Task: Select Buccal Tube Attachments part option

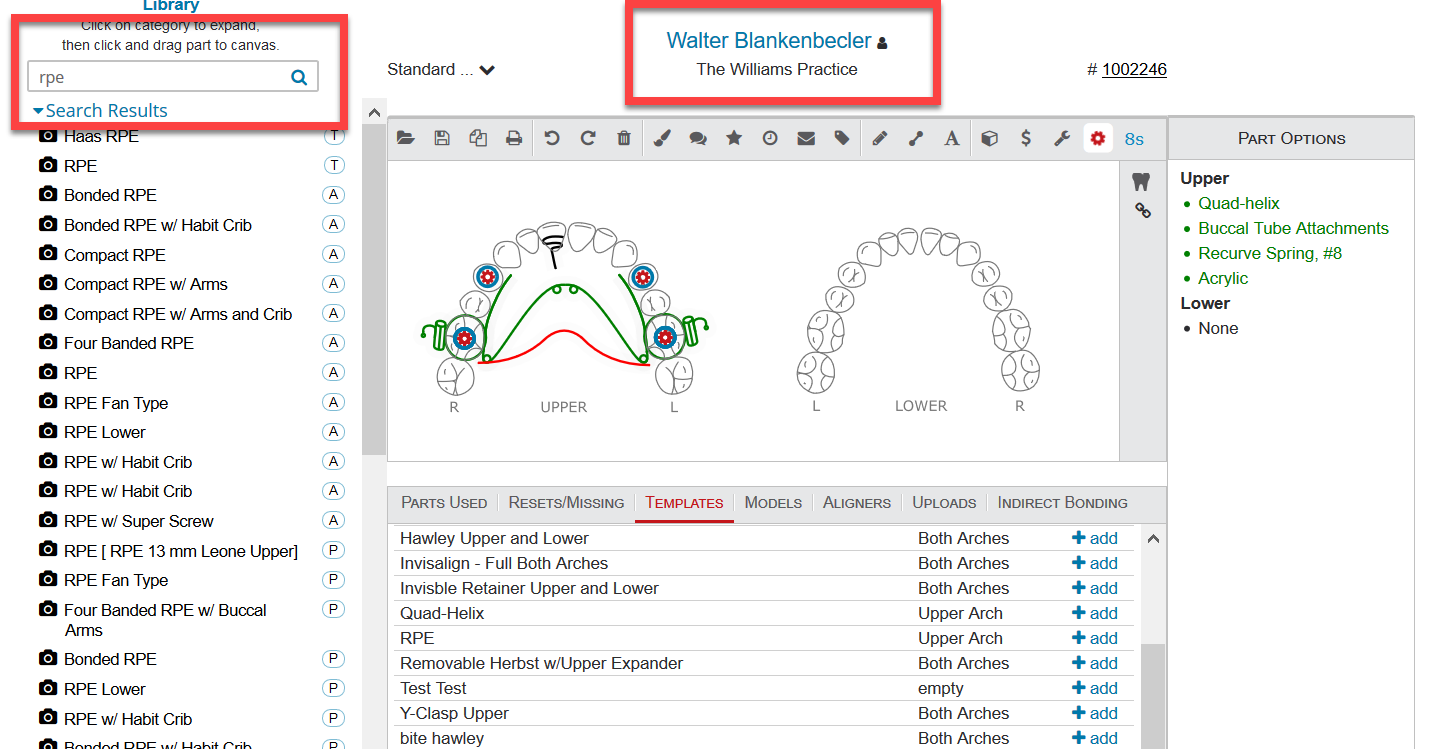Action: point(1293,228)
